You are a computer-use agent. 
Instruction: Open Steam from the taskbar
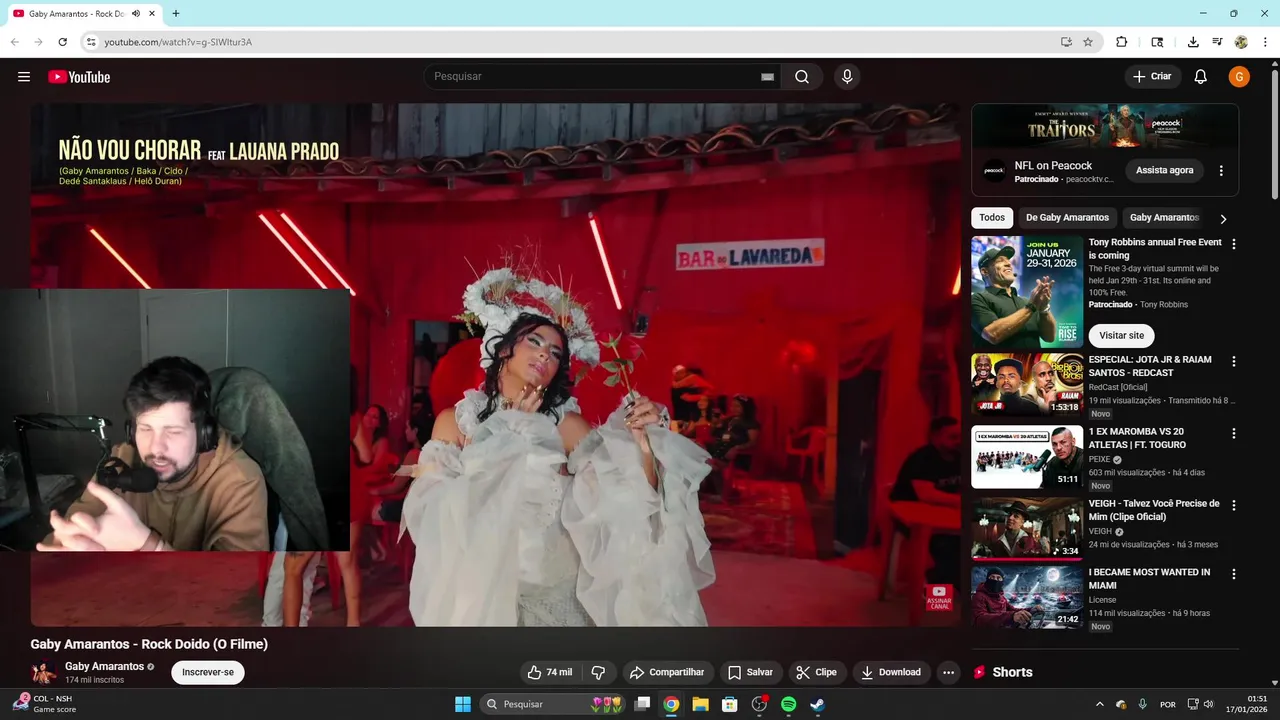pos(817,704)
